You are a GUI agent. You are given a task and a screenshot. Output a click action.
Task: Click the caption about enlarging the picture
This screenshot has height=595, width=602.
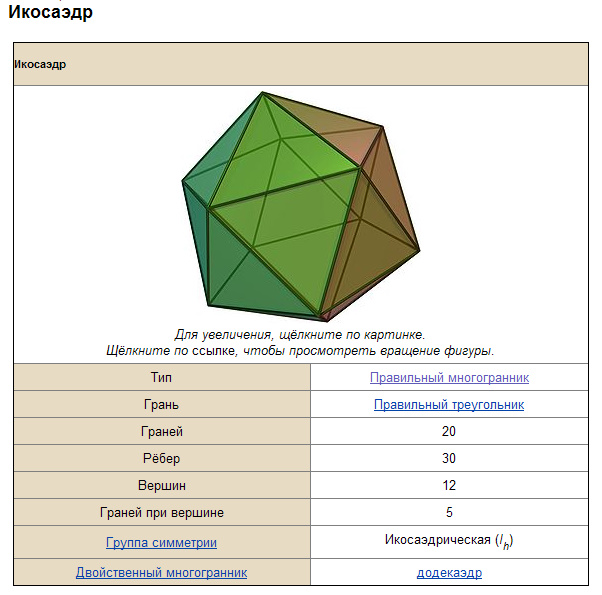300,335
